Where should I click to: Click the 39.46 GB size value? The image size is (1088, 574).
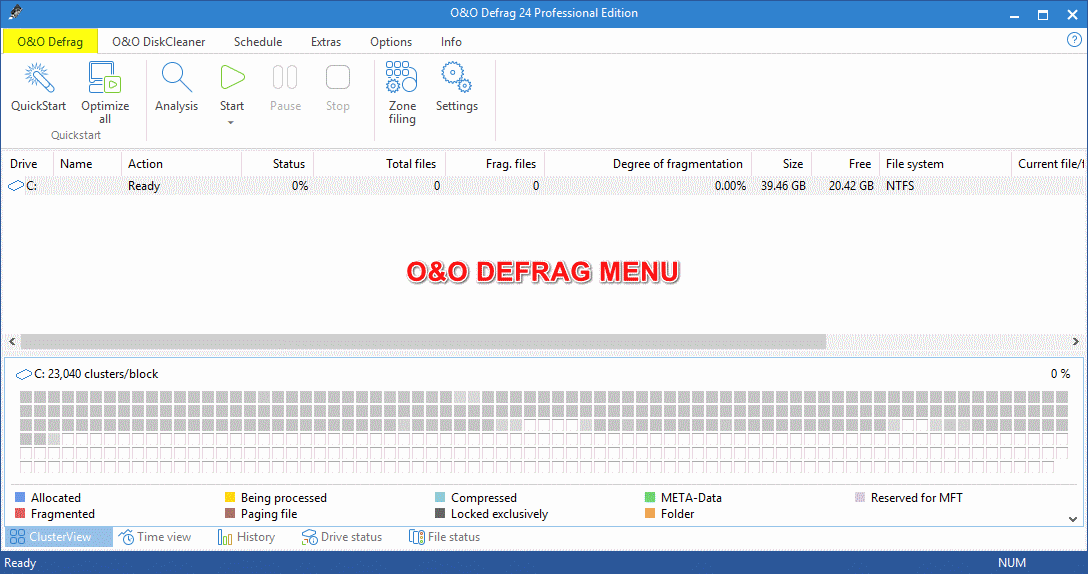[x=783, y=186]
